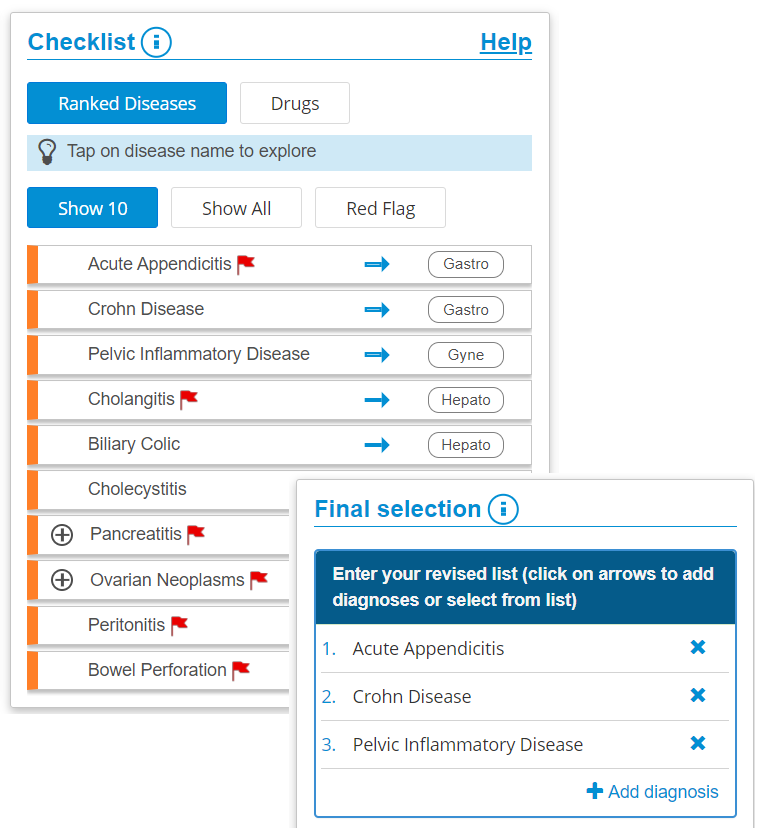Remove Crohn Disease from final selection
The height and width of the screenshot is (838, 768).
tap(698, 696)
